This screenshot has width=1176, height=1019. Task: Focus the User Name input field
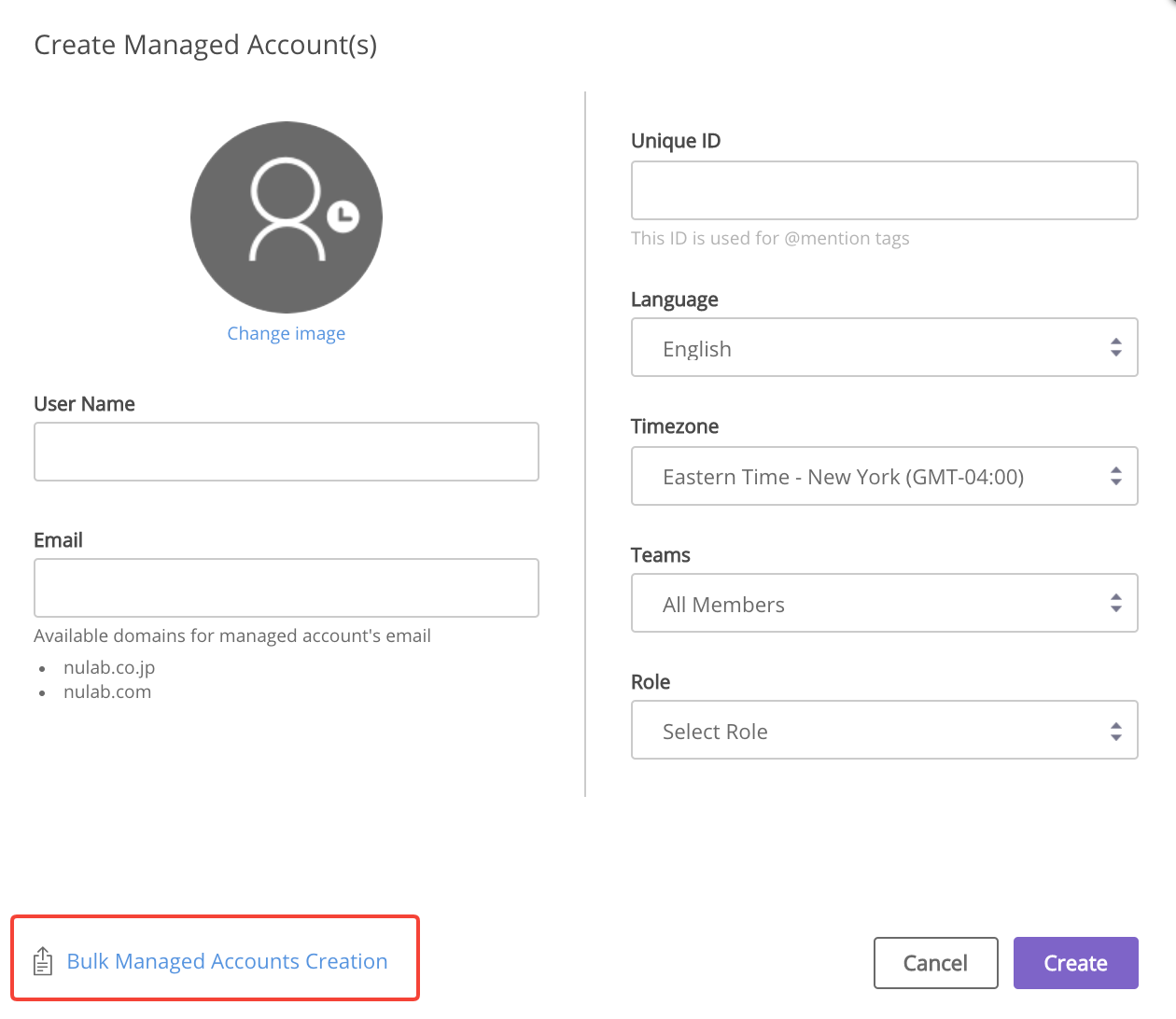(287, 452)
